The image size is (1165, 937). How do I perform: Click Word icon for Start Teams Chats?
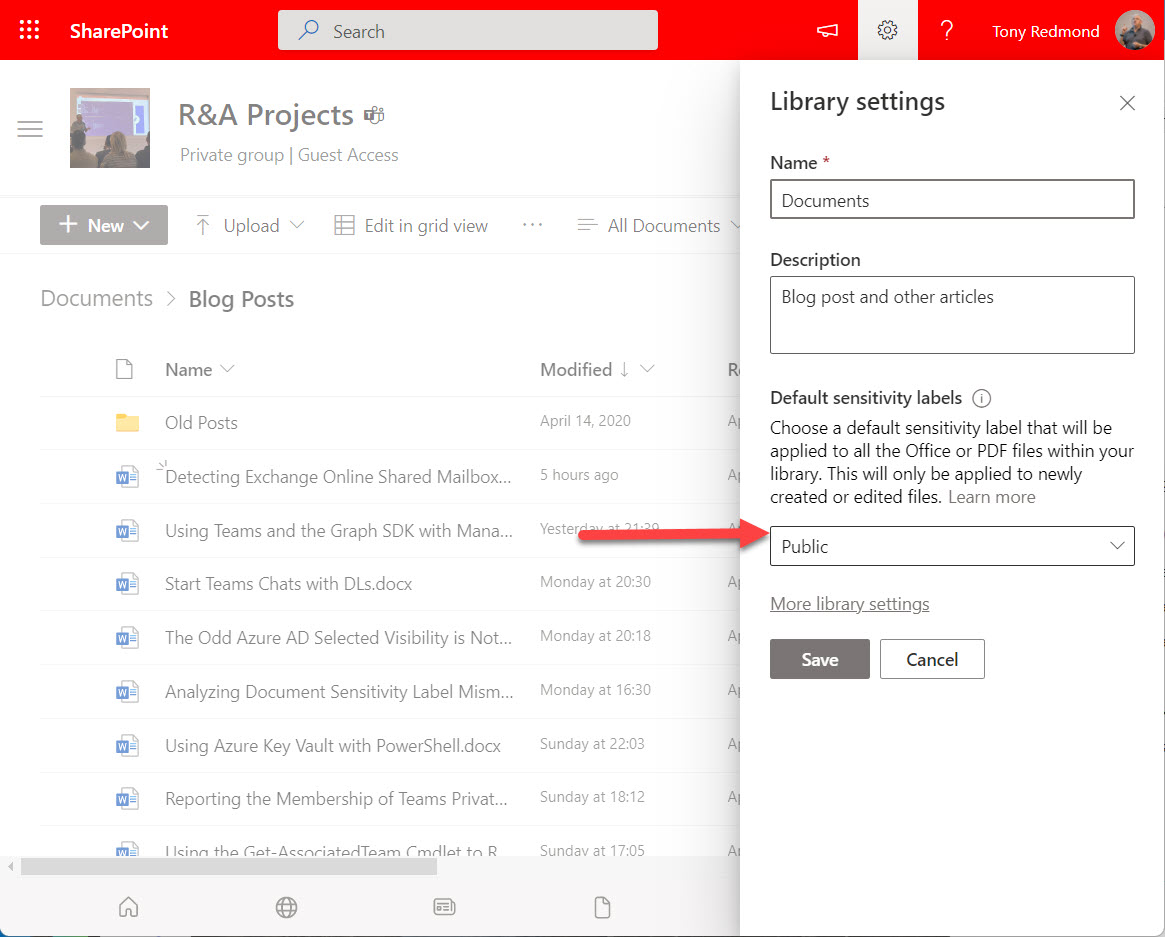pos(127,584)
